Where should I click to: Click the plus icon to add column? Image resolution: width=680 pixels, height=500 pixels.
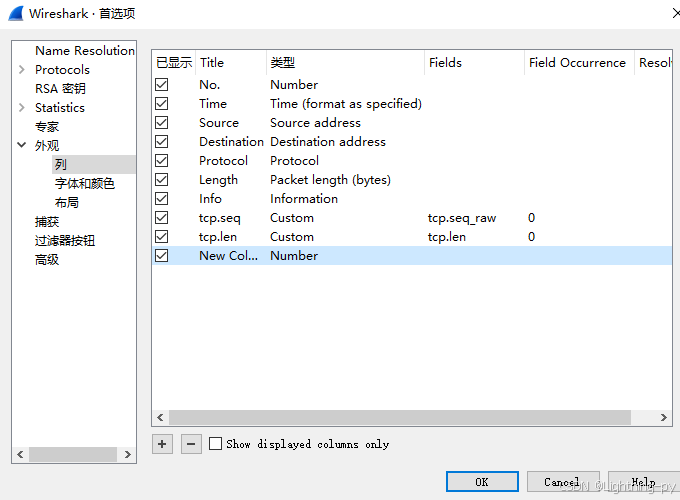click(x=162, y=444)
